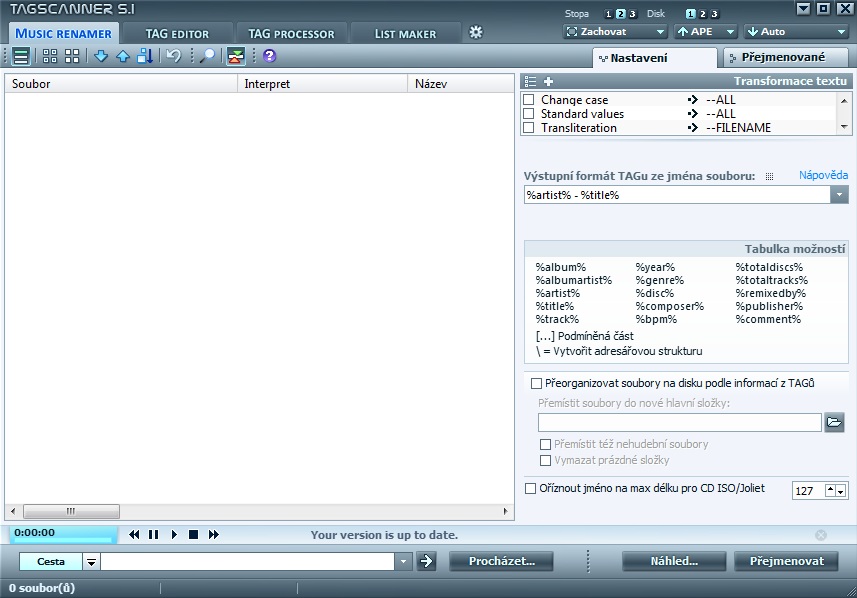
Task: Click the move down blue arrow icon
Action: coord(101,56)
